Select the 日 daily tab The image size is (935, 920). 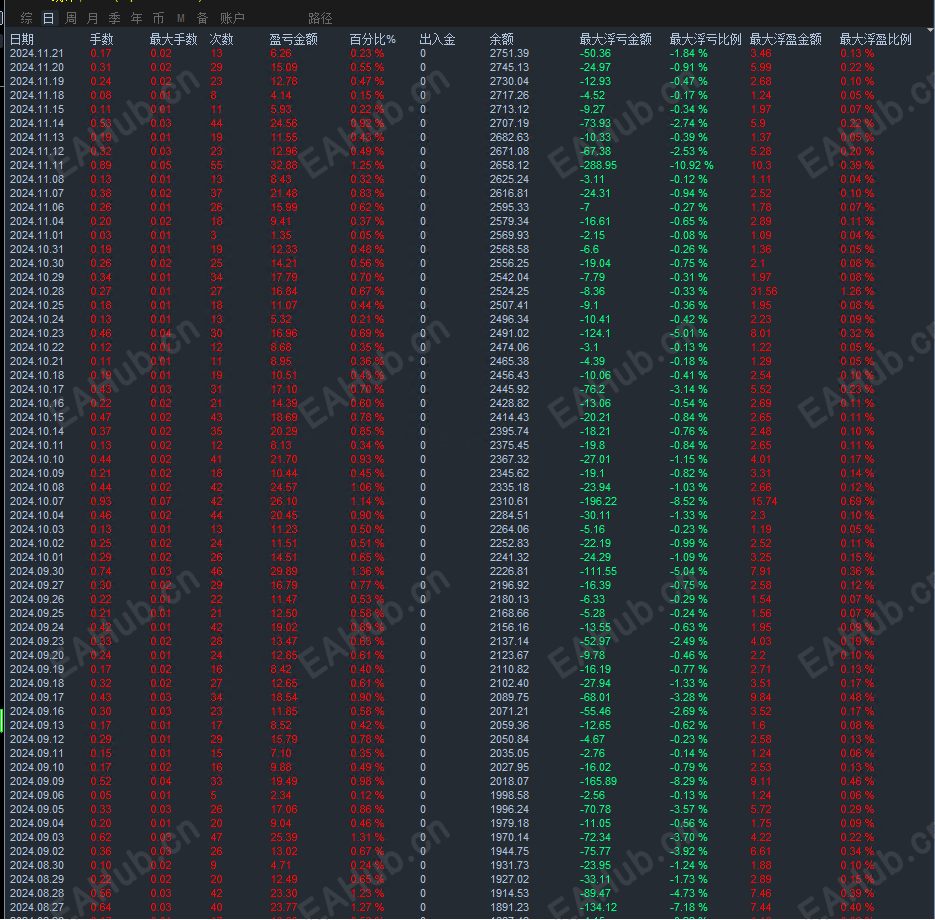(48, 18)
